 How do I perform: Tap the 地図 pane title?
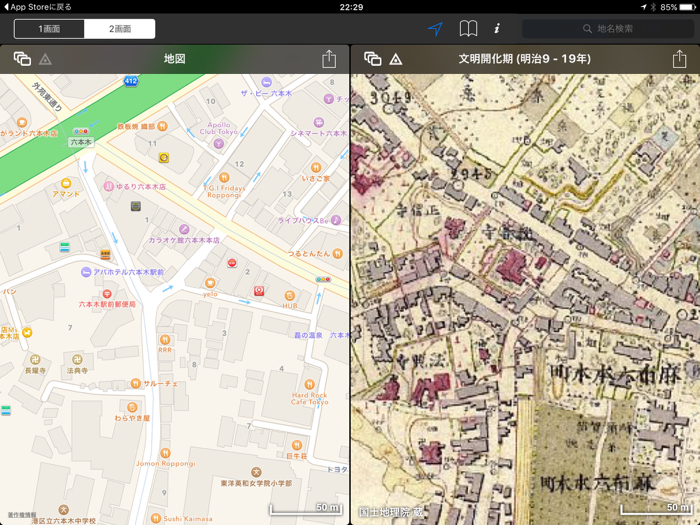click(175, 59)
